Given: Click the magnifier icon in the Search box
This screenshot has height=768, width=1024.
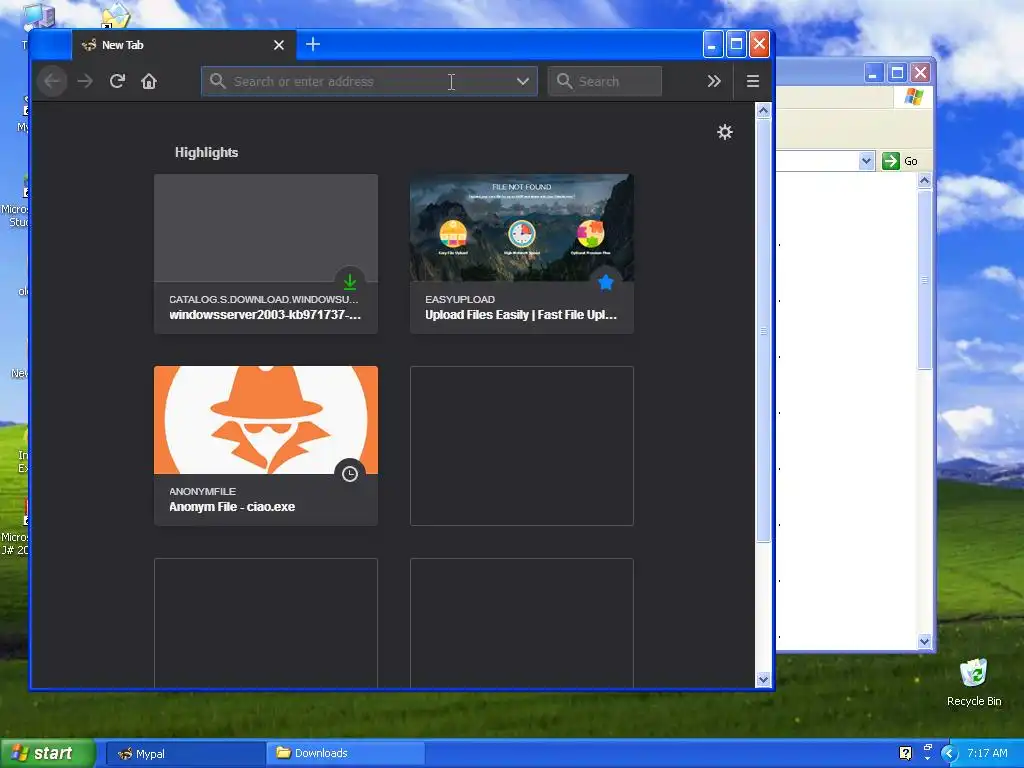Looking at the screenshot, I should click(564, 82).
